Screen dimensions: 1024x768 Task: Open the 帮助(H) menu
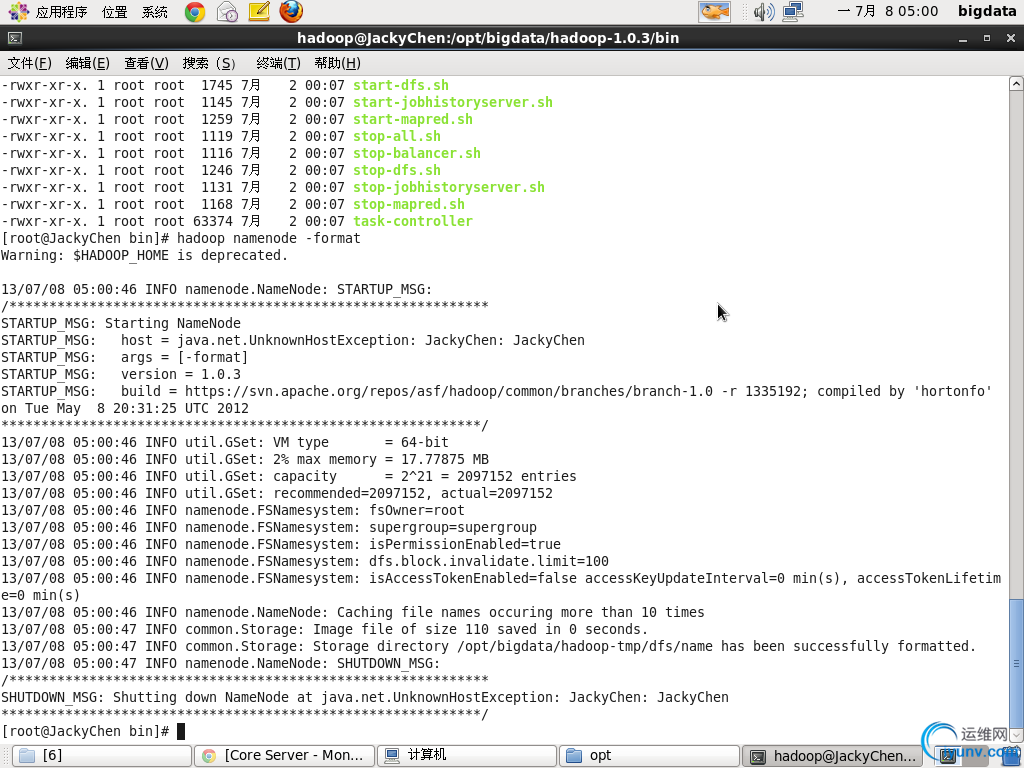point(338,63)
